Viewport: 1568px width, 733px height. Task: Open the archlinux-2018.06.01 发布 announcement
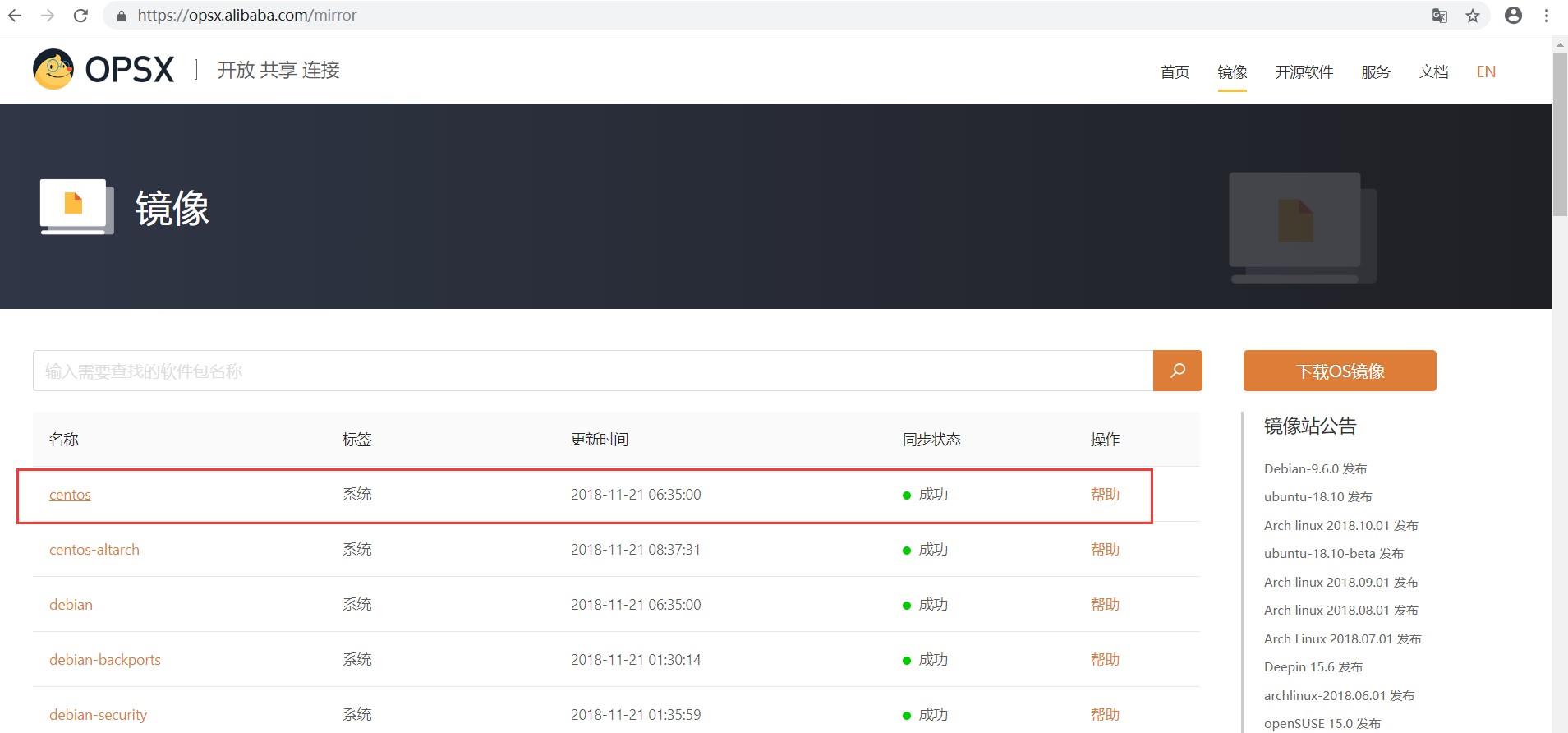[x=1339, y=696]
